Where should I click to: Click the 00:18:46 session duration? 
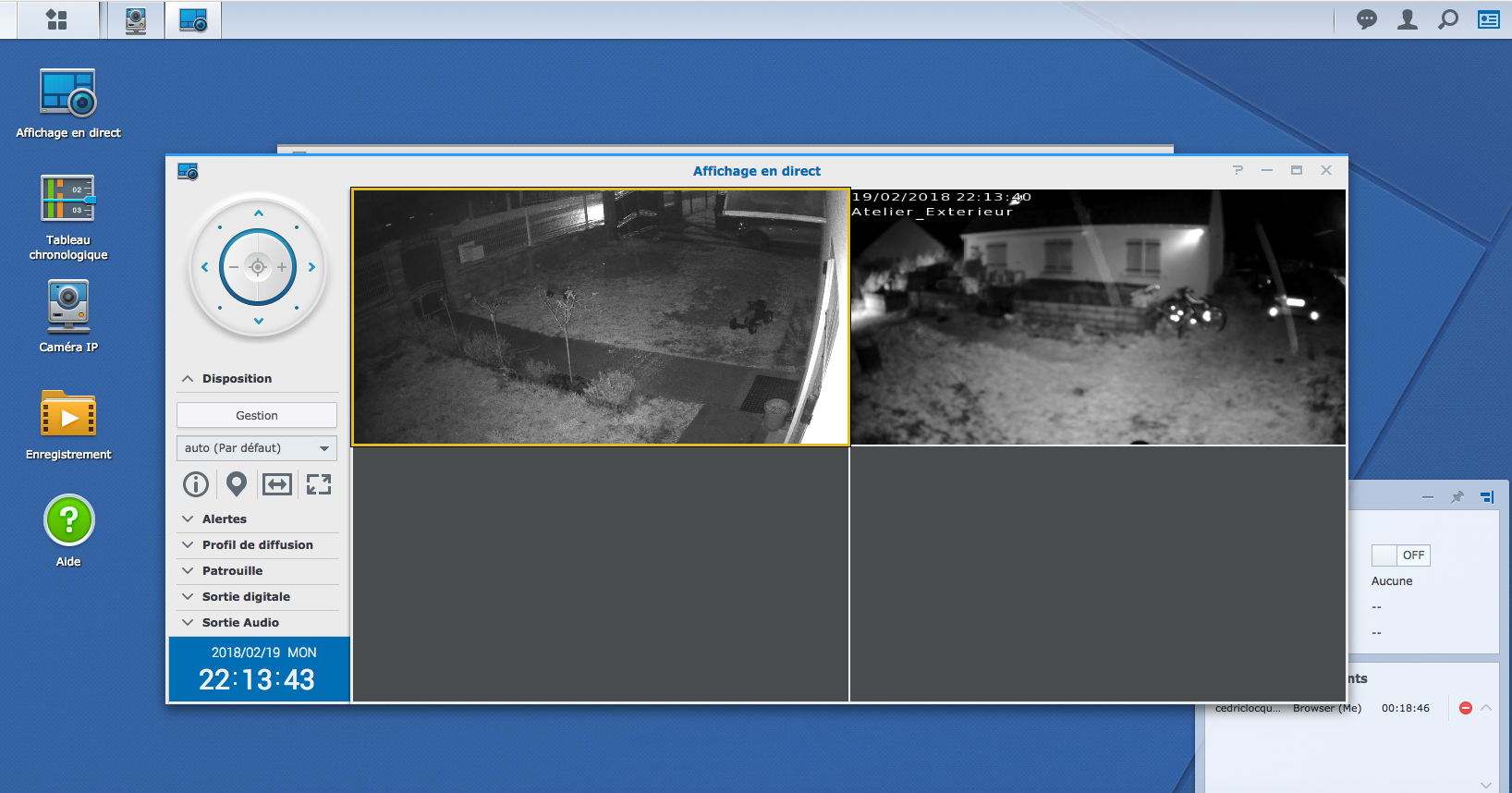pos(1406,708)
